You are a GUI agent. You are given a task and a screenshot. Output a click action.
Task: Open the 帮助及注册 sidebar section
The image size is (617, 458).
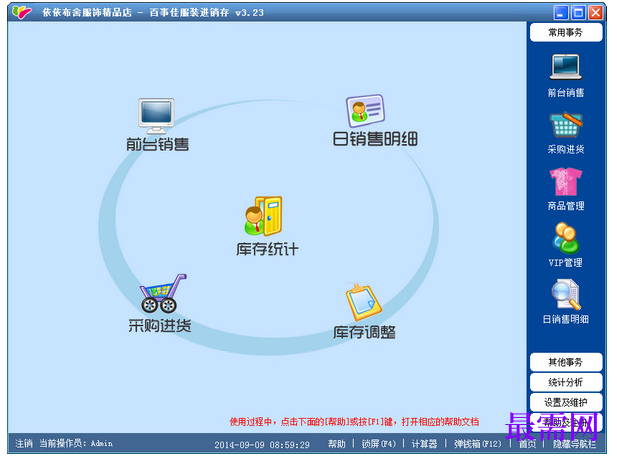pyautogui.click(x=566, y=422)
